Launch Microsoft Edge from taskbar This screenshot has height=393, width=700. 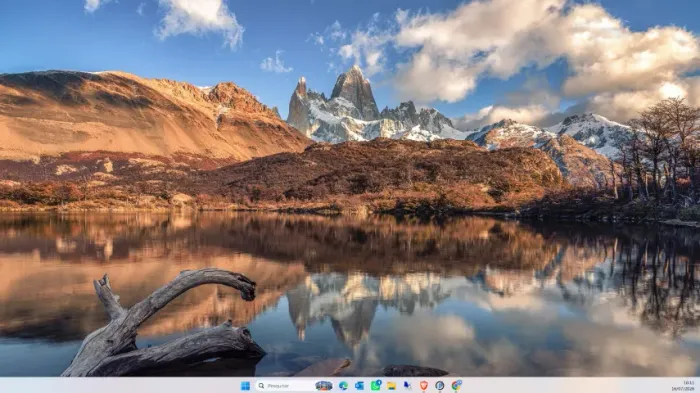(343, 386)
